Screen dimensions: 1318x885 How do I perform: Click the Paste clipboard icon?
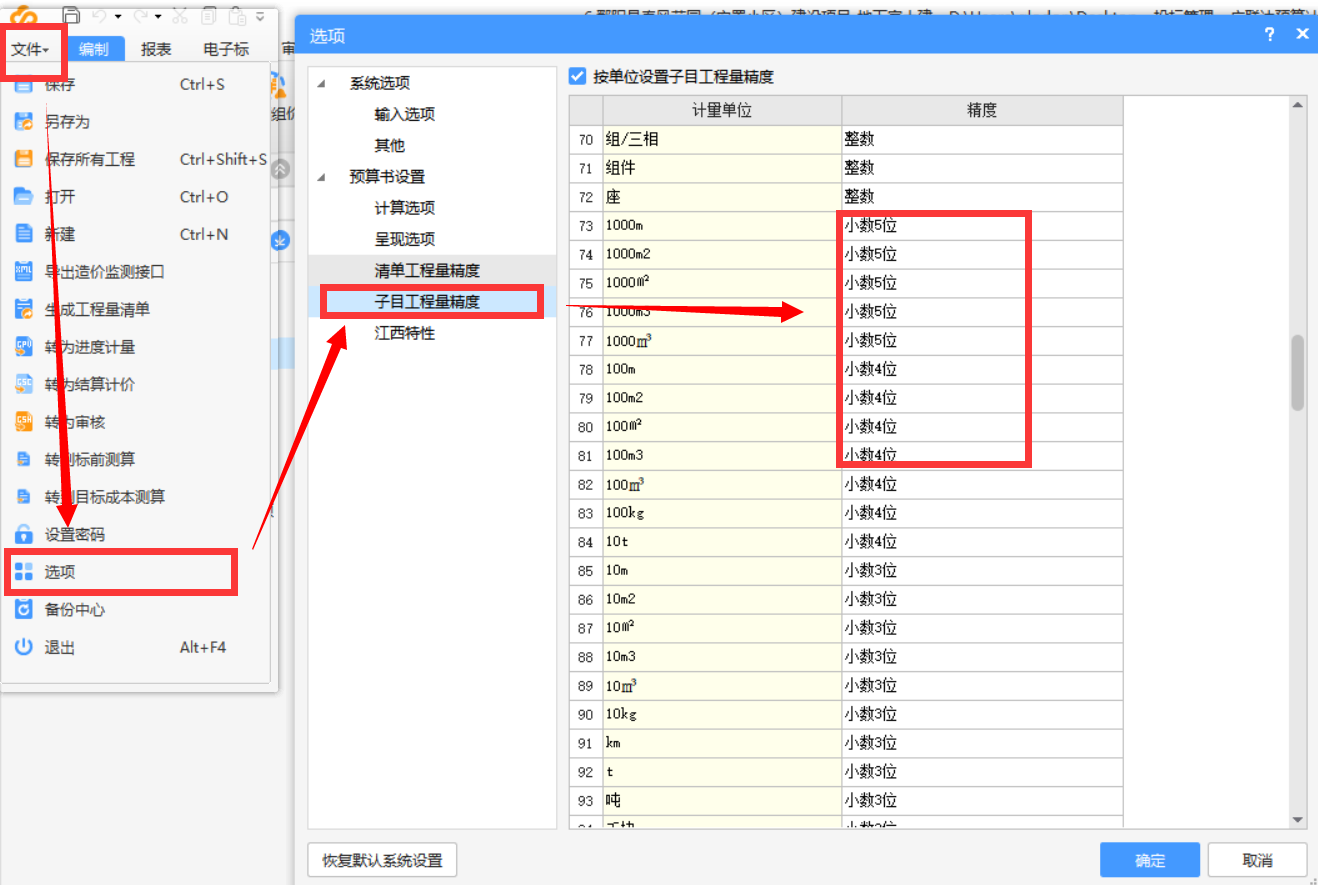(237, 15)
